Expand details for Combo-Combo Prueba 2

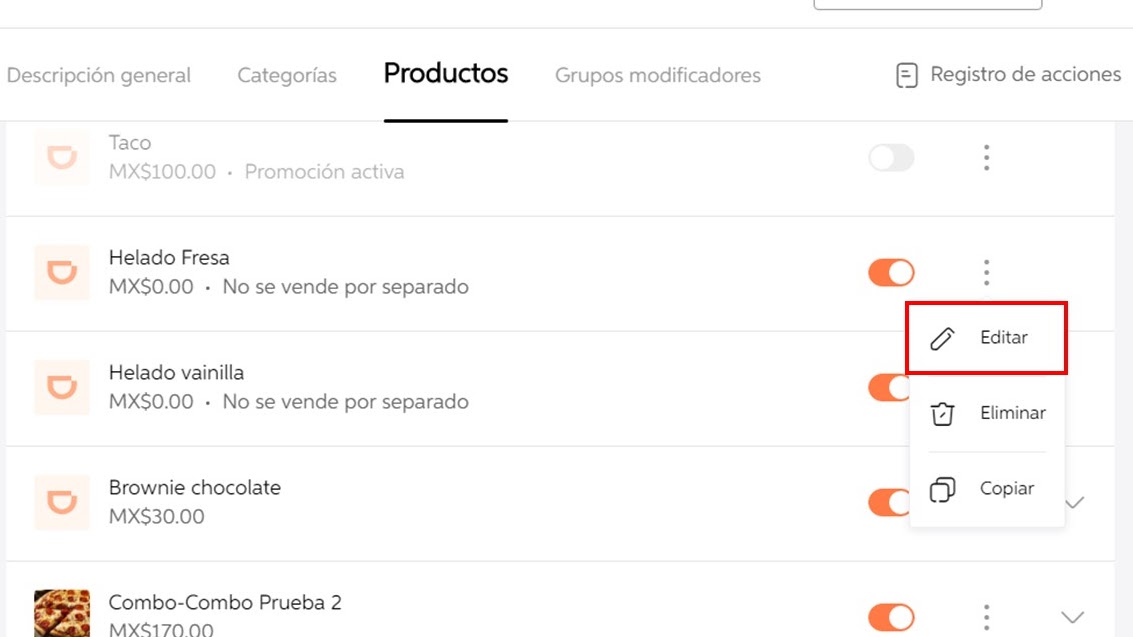(1072, 617)
